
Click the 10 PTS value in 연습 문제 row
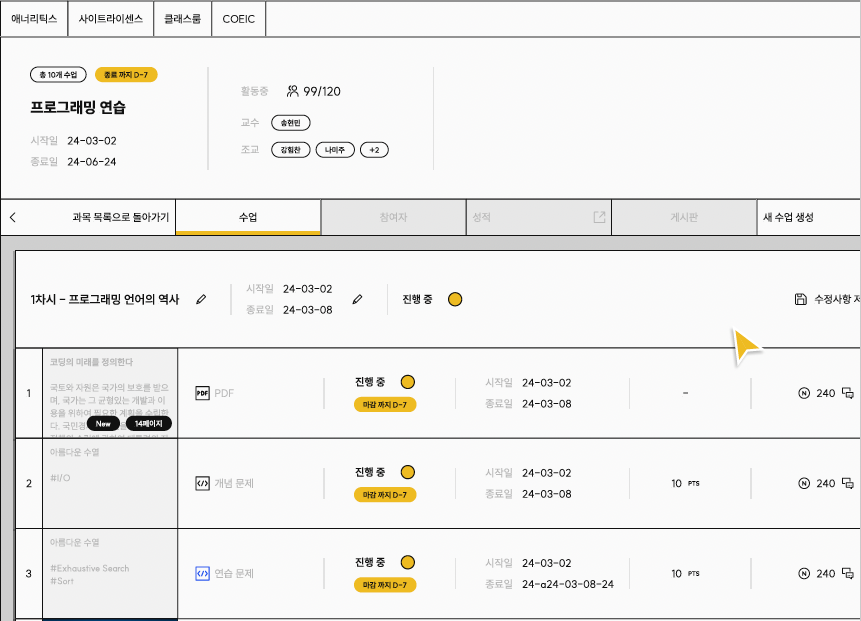click(685, 573)
